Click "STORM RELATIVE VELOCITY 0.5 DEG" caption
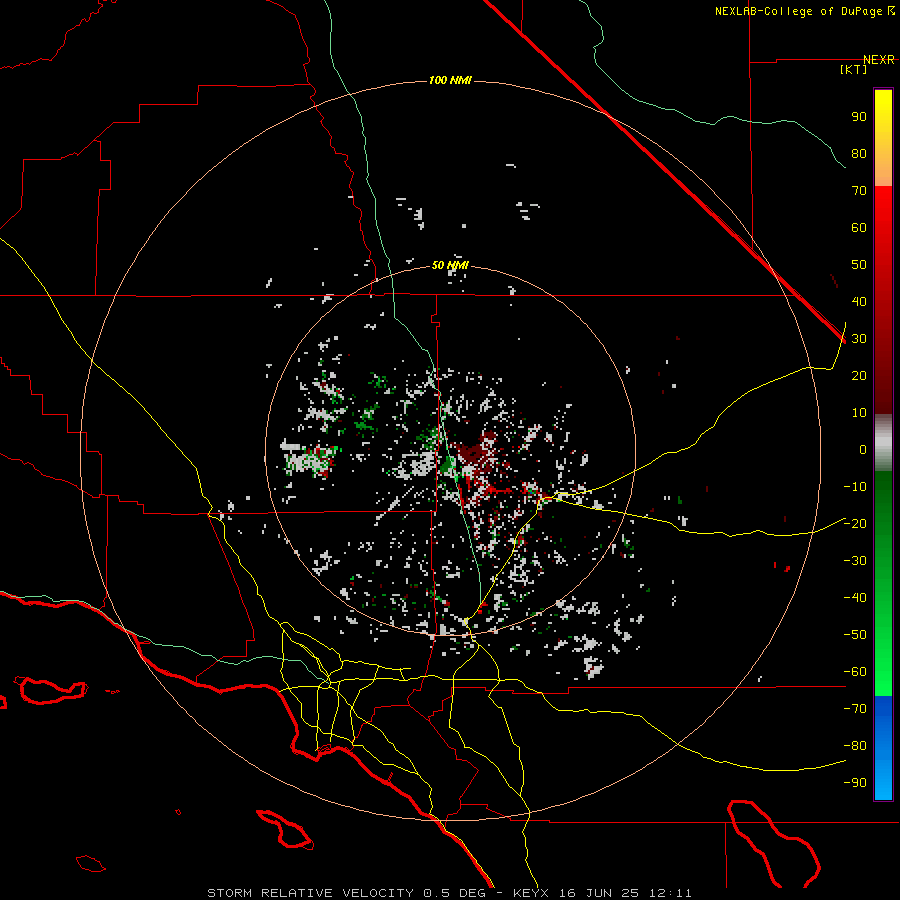The width and height of the screenshot is (900, 900). [346, 893]
